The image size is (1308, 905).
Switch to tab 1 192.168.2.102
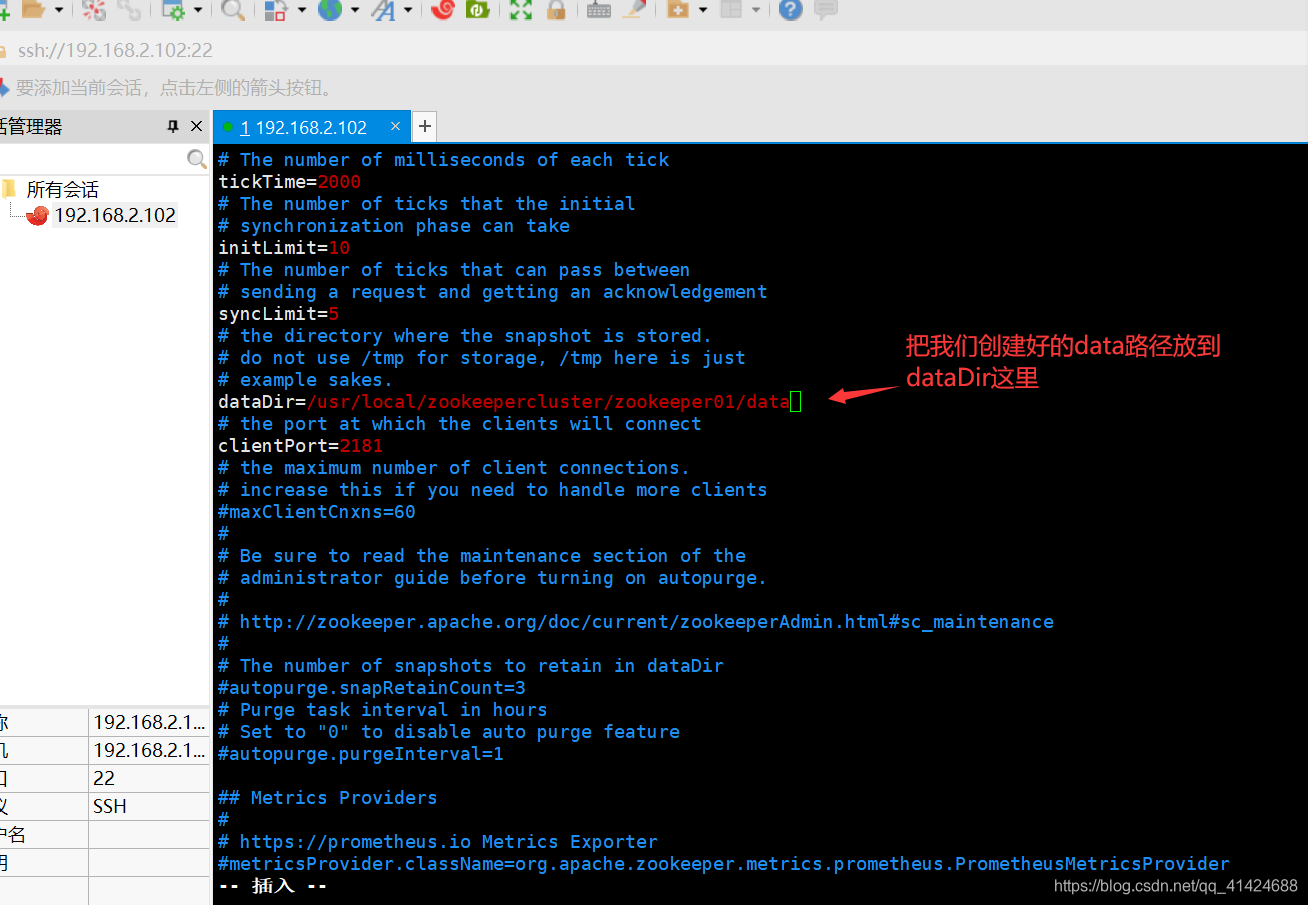pyautogui.click(x=303, y=127)
